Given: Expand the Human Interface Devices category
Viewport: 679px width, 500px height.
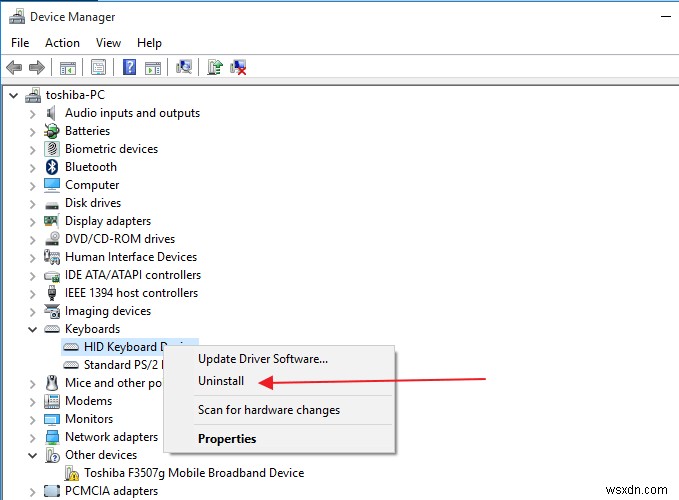Looking at the screenshot, I should (x=32, y=258).
